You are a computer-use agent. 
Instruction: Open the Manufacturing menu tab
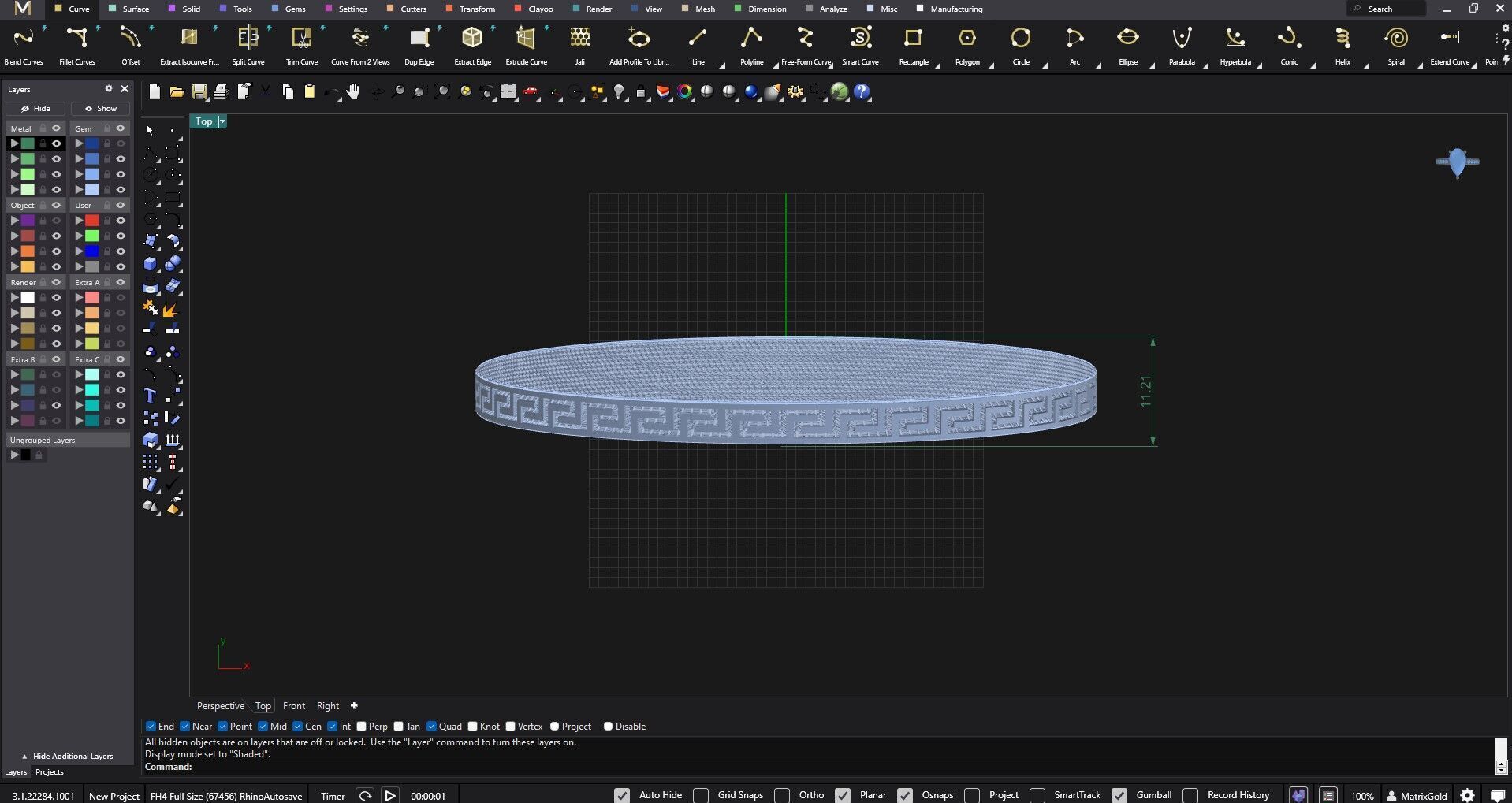click(x=950, y=9)
